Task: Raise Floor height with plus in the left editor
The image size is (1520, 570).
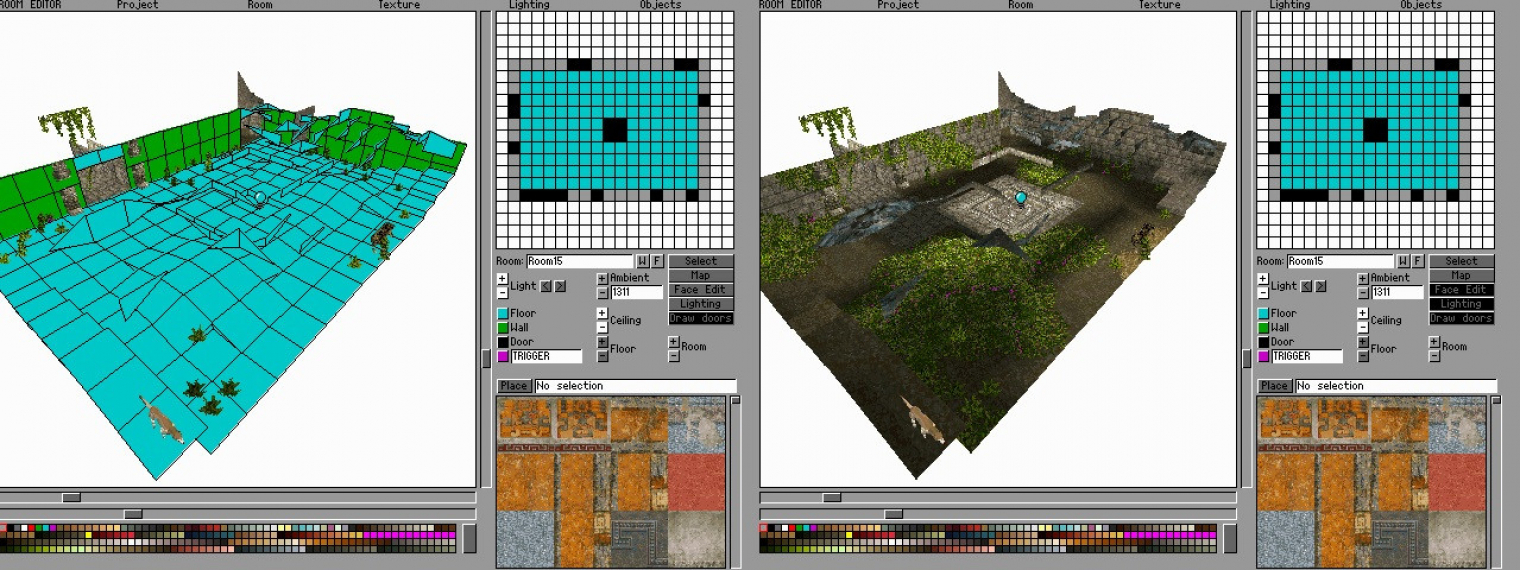Action: [x=602, y=342]
